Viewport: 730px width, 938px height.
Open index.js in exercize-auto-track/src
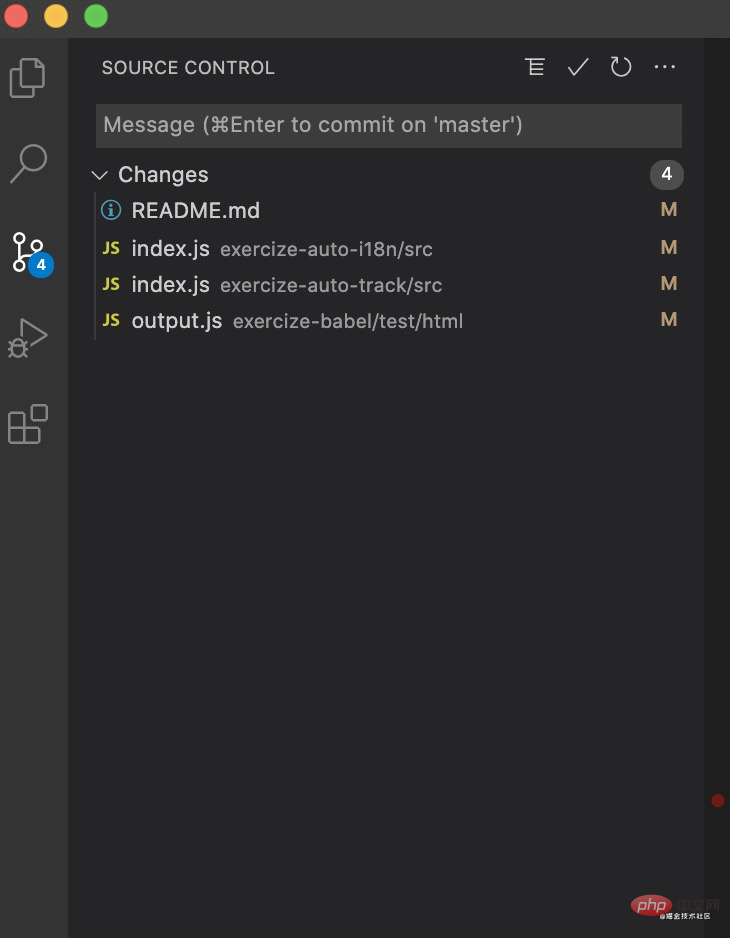pyautogui.click(x=171, y=285)
